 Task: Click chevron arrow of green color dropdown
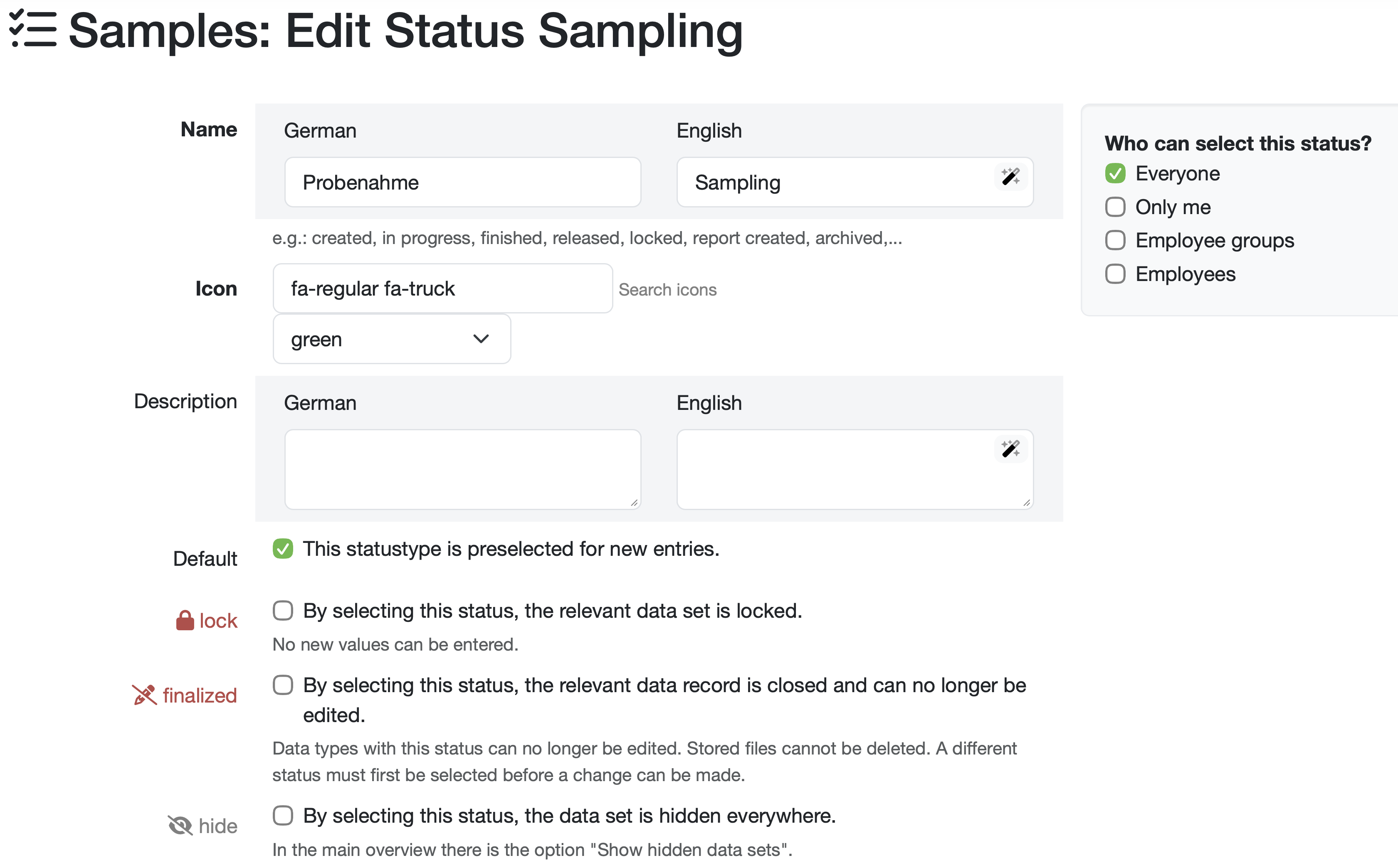tap(481, 339)
